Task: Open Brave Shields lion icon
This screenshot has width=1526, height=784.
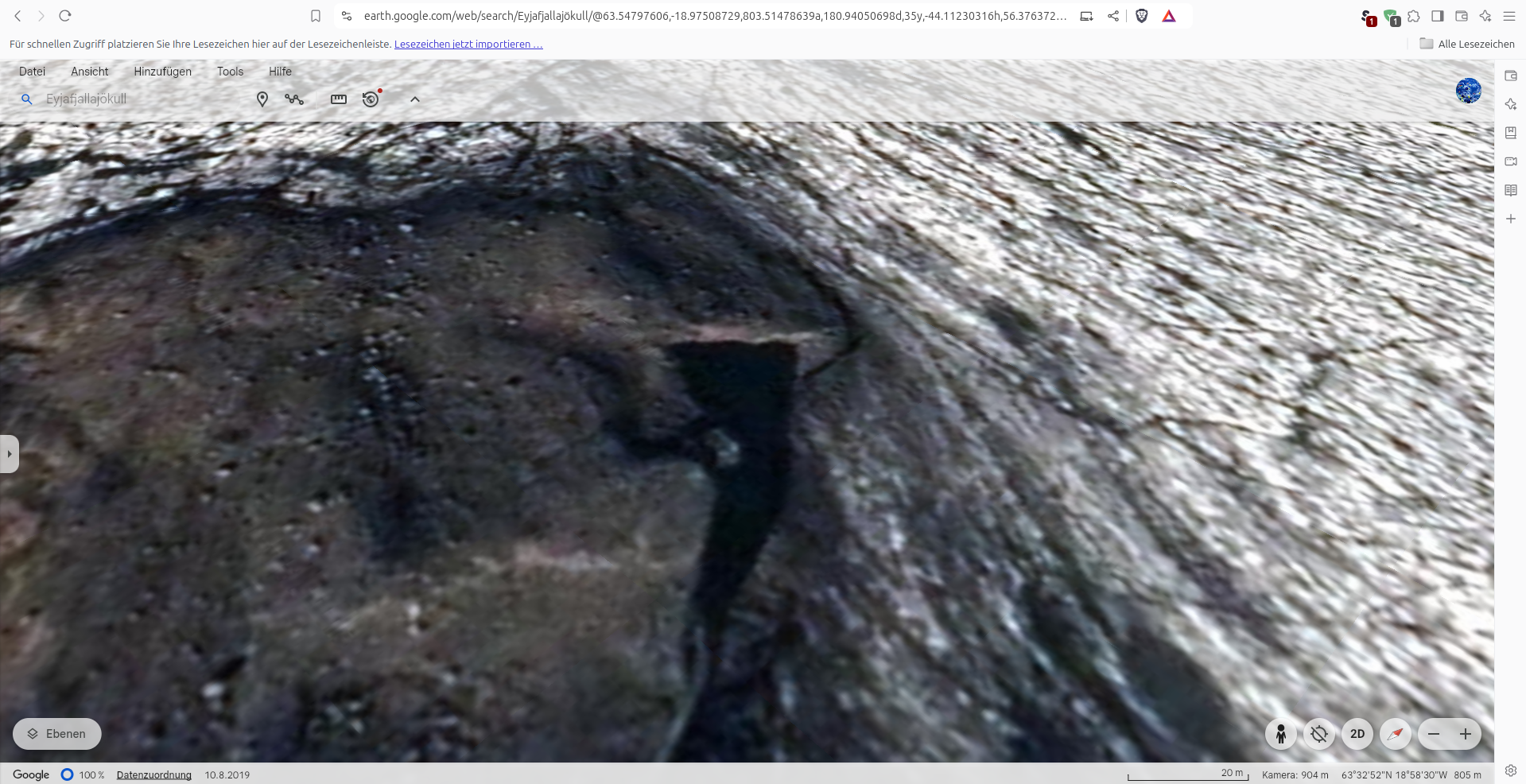Action: pos(1142,16)
